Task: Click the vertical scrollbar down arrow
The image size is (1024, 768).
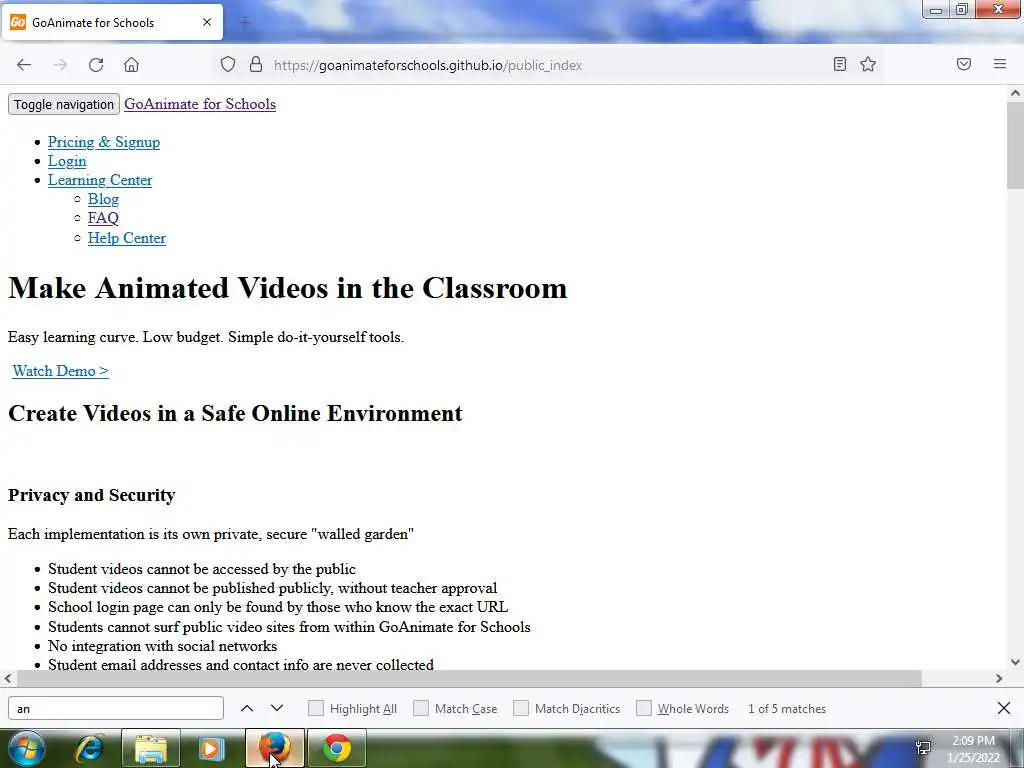Action: pos(1015,662)
